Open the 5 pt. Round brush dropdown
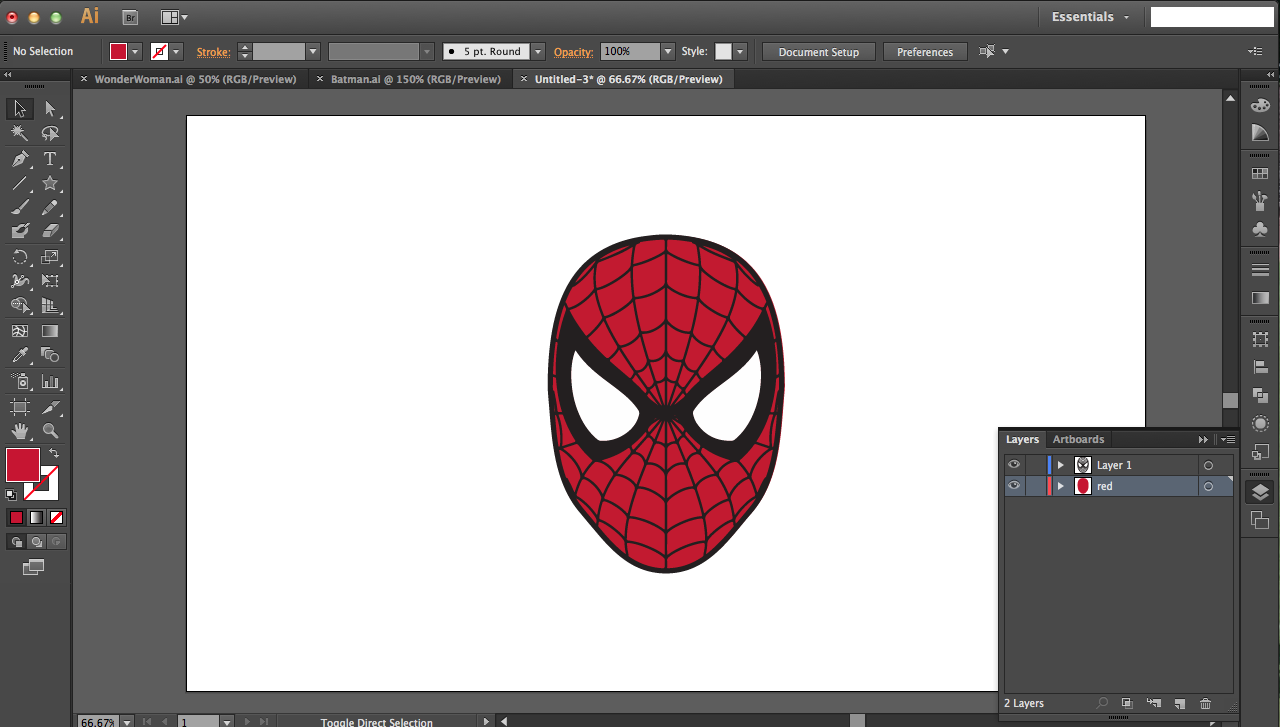This screenshot has width=1280, height=727. tap(538, 51)
